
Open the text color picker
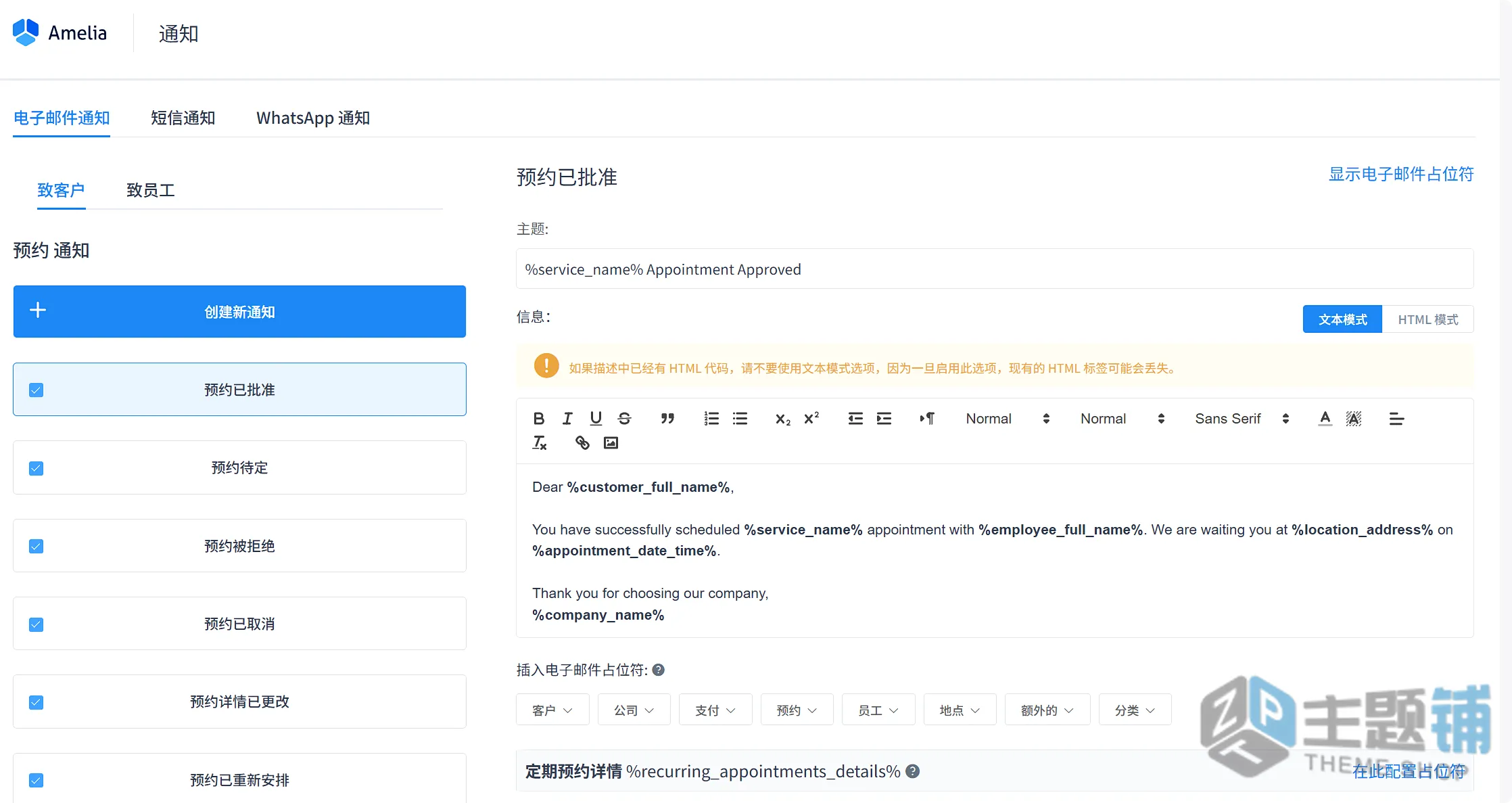1325,419
